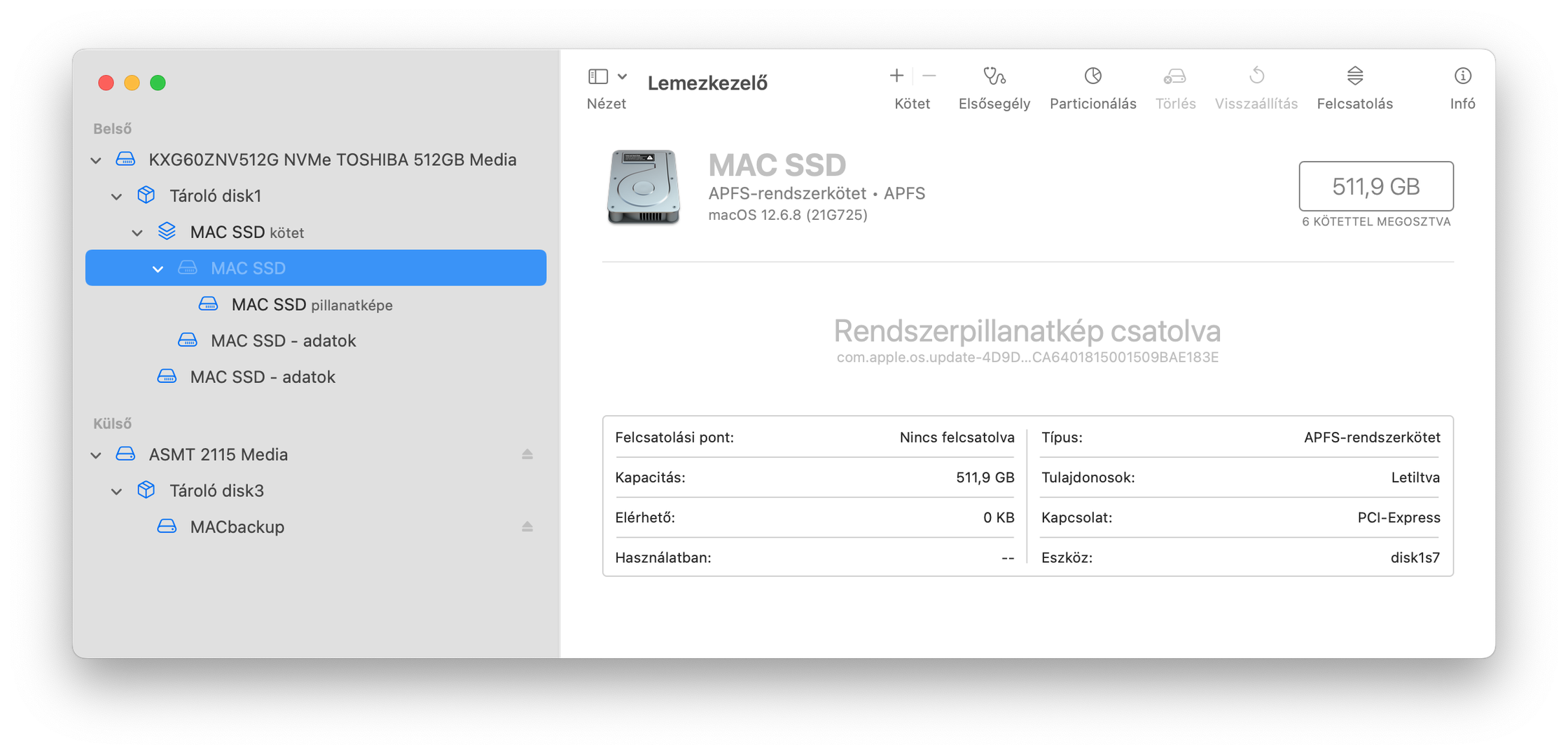Screen dimensions: 1568x754
Task: Click the large MAC SSD hard disk image
Action: 644,187
